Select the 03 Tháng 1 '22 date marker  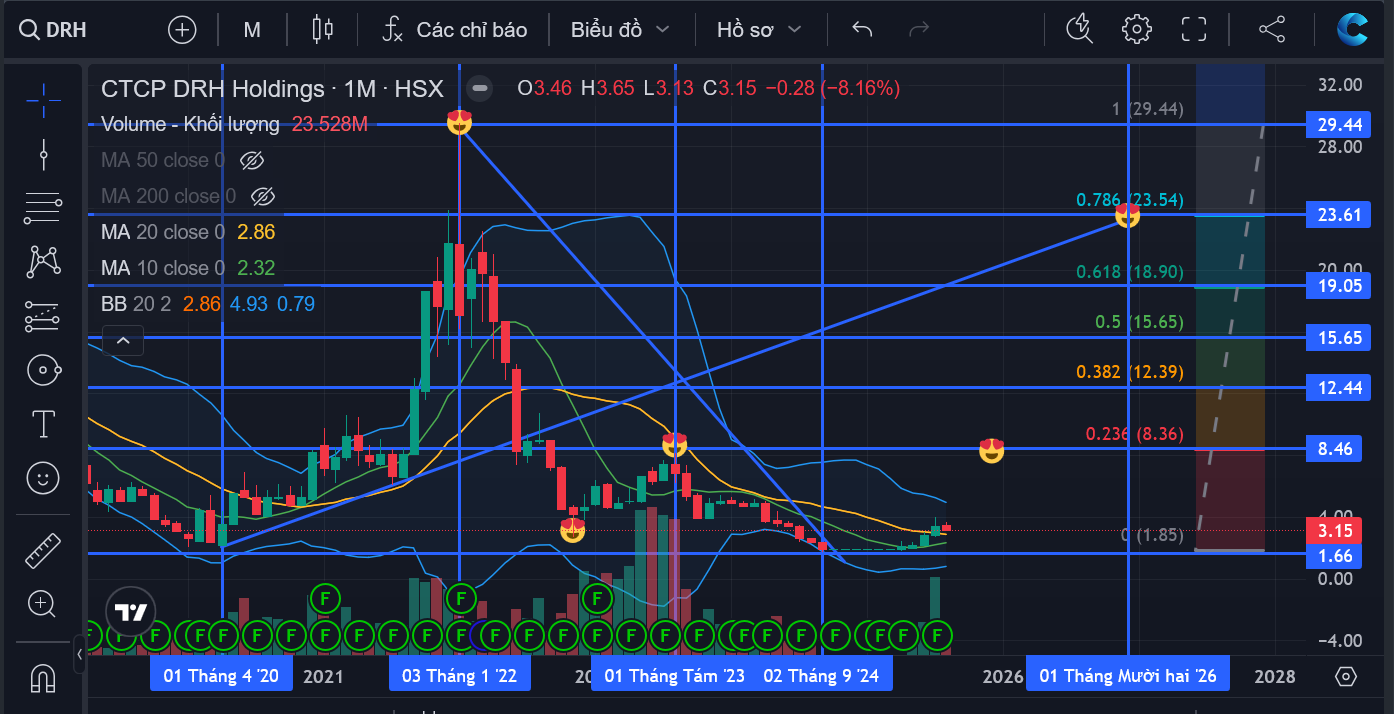460,676
